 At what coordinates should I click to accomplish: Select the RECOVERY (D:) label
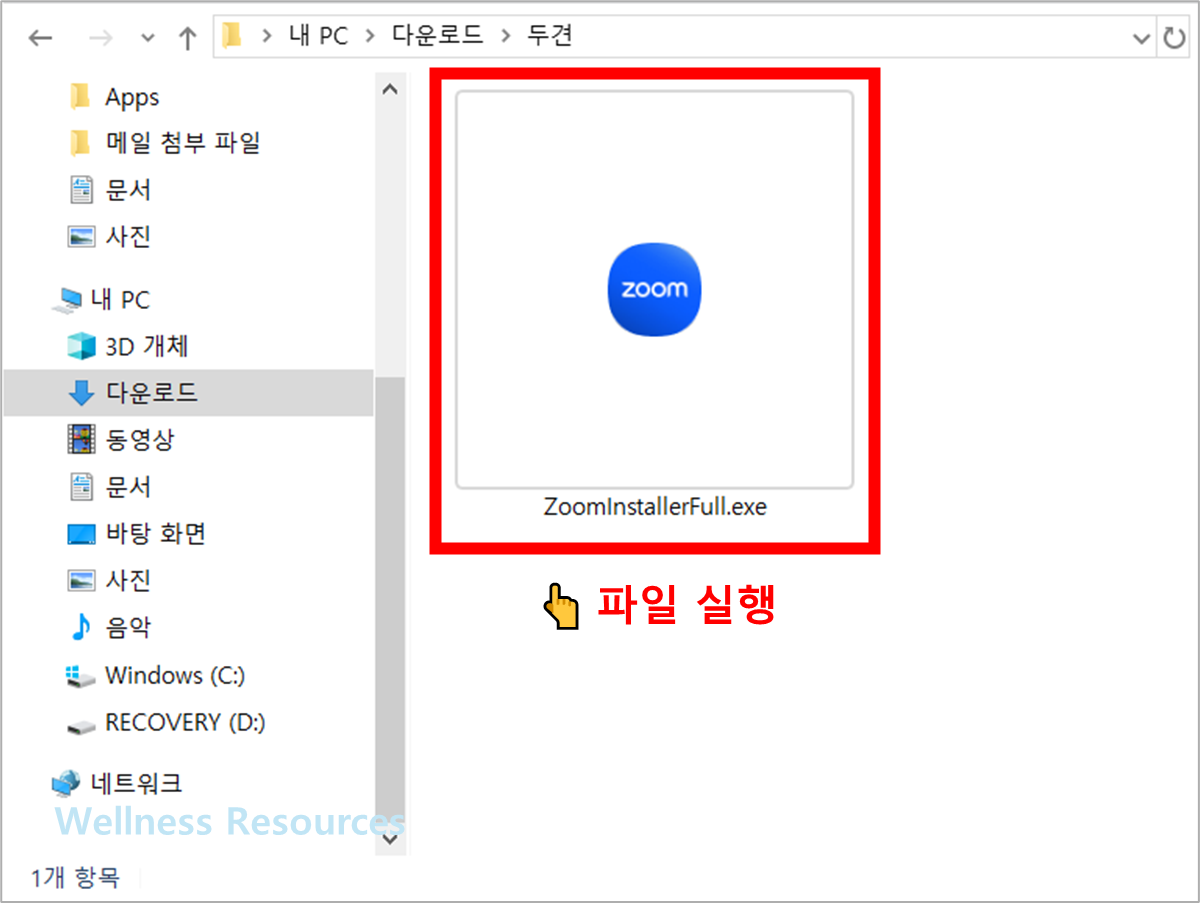coord(185,722)
